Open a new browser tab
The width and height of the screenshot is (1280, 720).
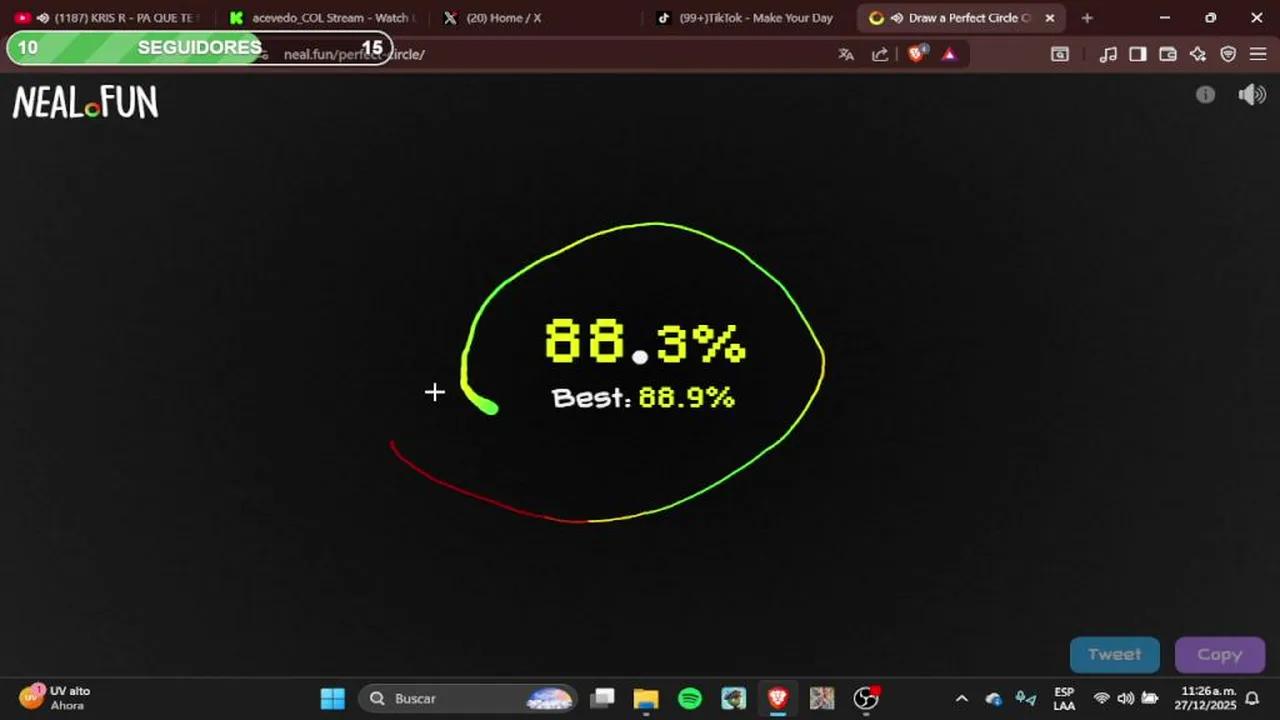[1087, 18]
